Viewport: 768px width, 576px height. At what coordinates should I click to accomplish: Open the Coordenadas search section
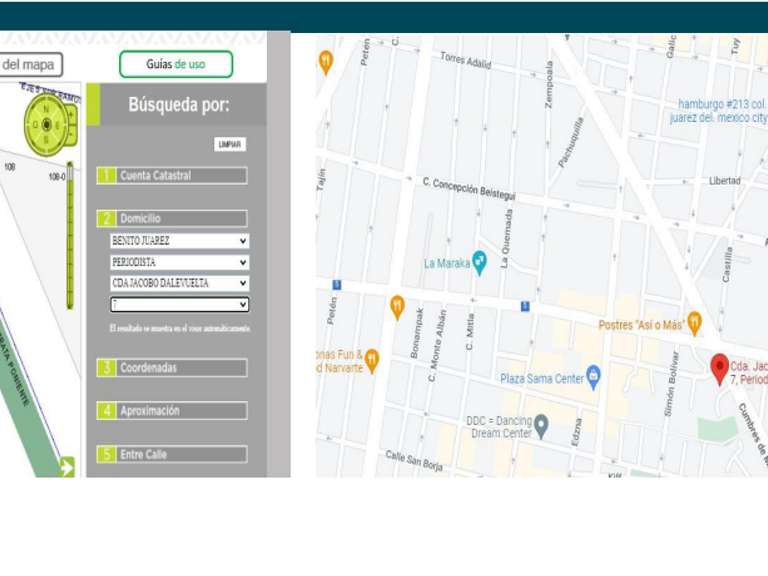(172, 368)
